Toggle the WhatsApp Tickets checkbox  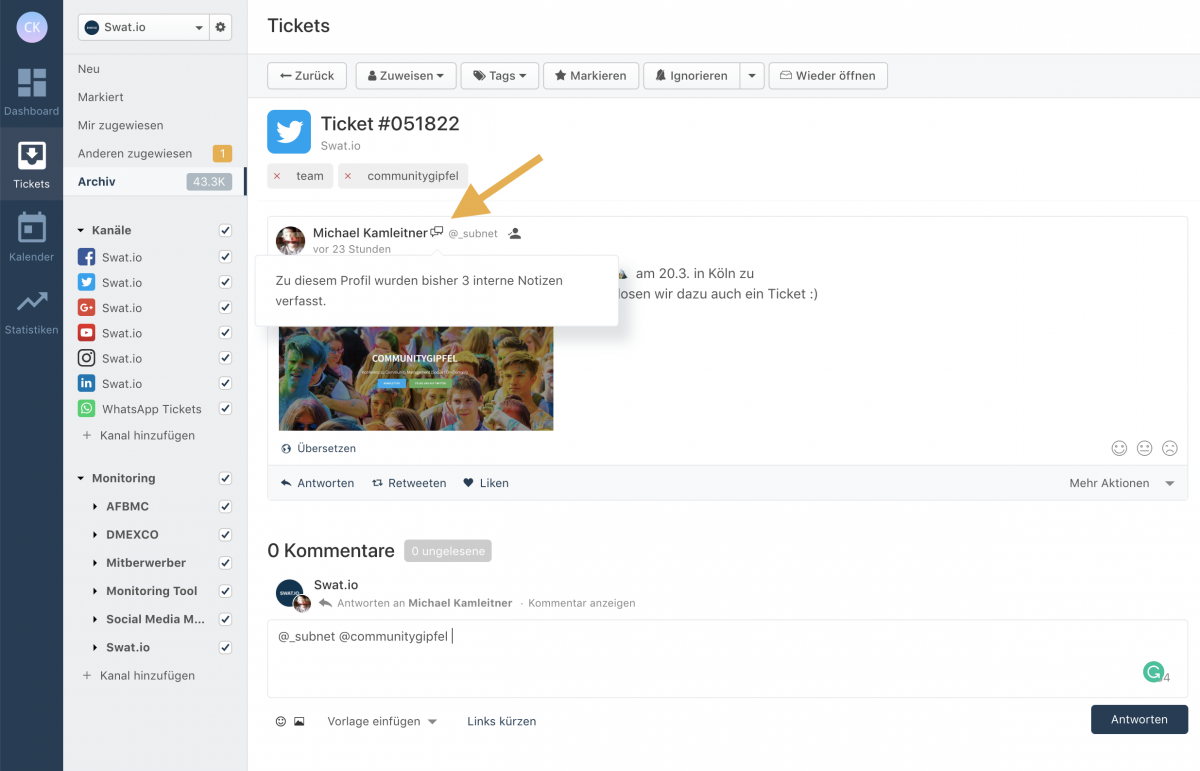click(x=225, y=409)
